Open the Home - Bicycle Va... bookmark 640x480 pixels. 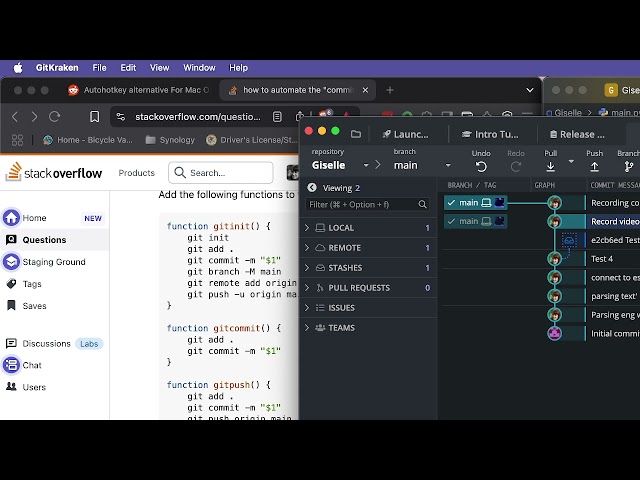pyautogui.click(x=88, y=140)
